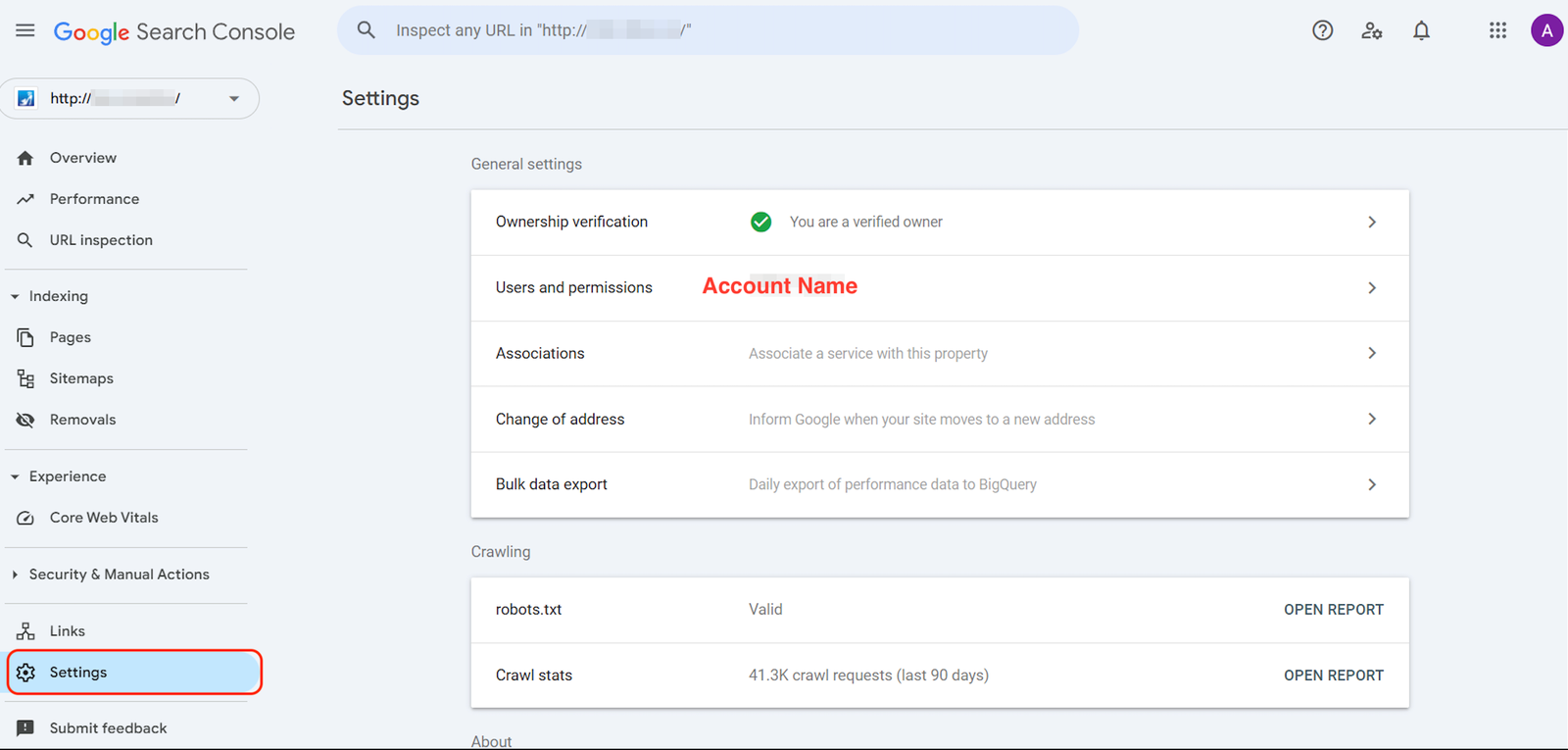1568x750 pixels.
Task: Open the user settings icon in header
Action: point(1371,30)
